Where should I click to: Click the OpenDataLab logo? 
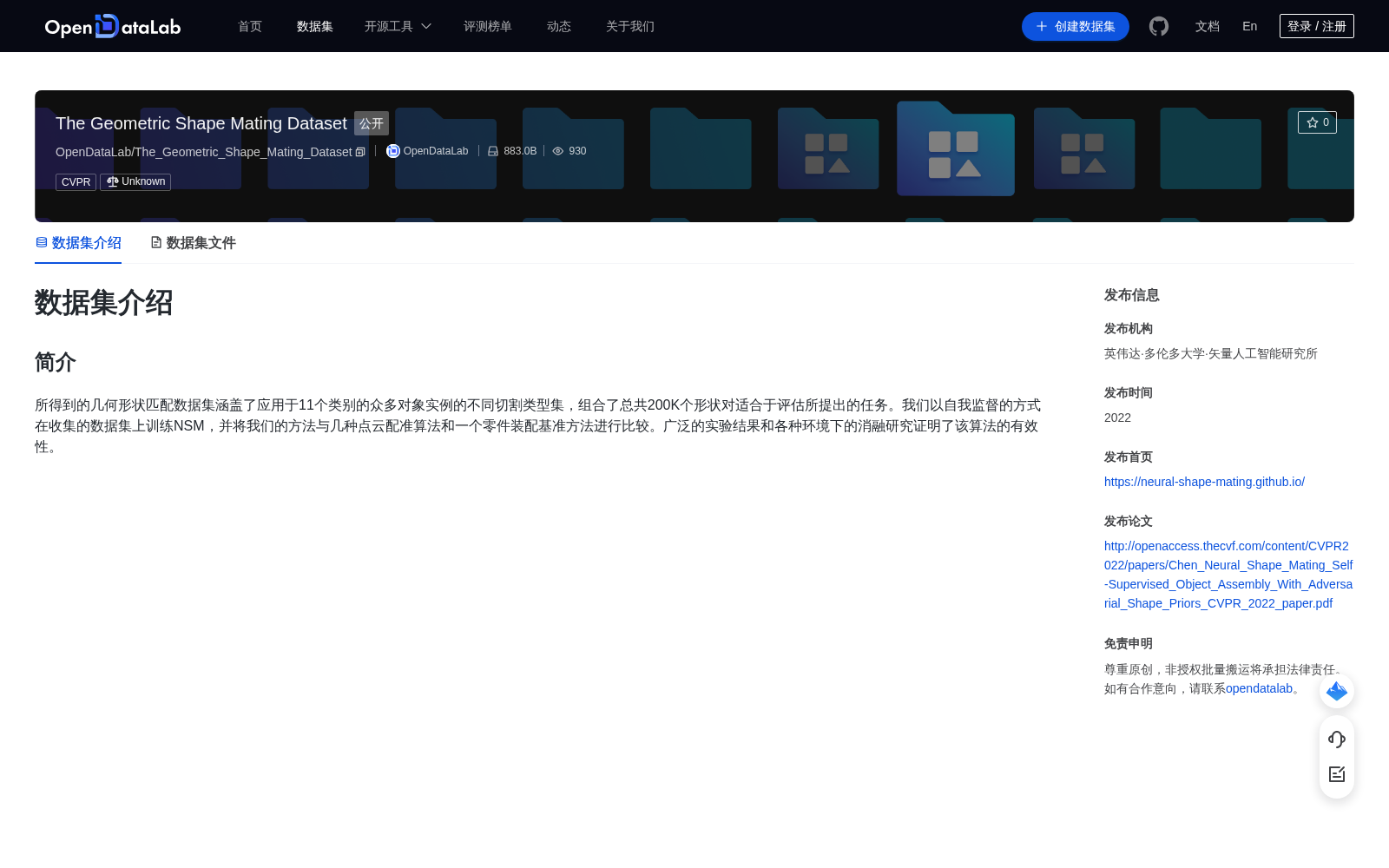point(113,26)
